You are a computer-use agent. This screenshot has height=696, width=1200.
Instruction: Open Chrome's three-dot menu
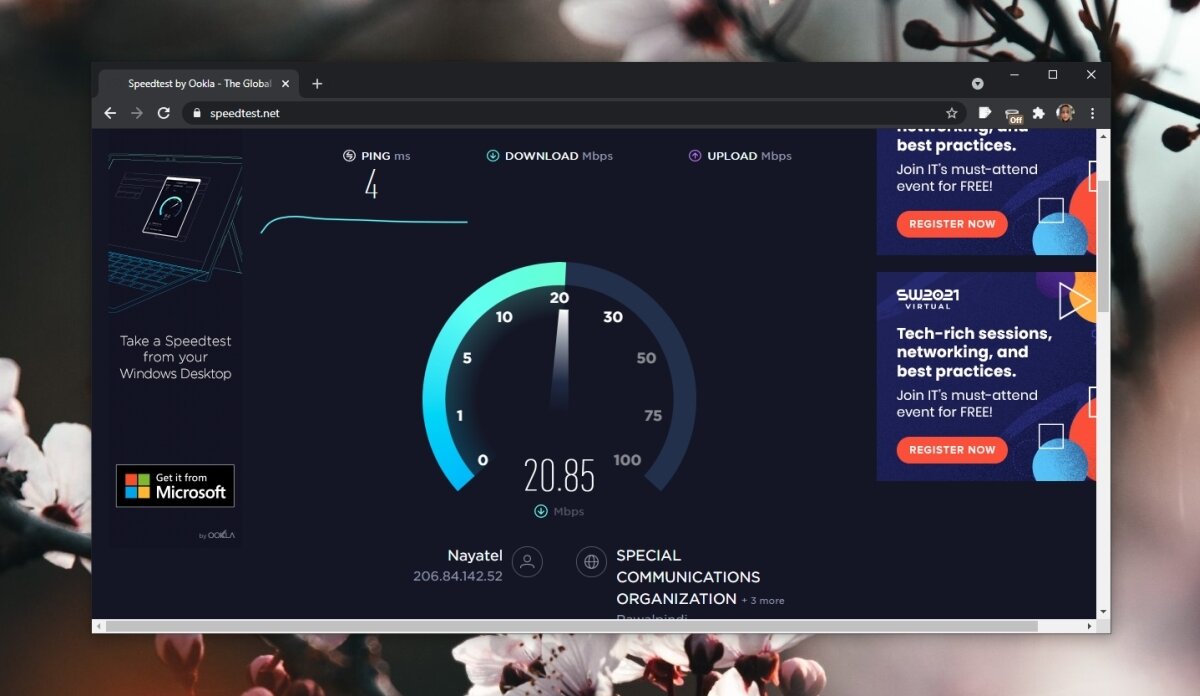point(1092,113)
